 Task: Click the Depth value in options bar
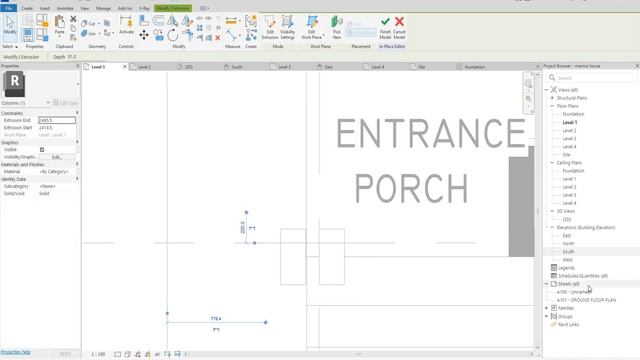72,57
